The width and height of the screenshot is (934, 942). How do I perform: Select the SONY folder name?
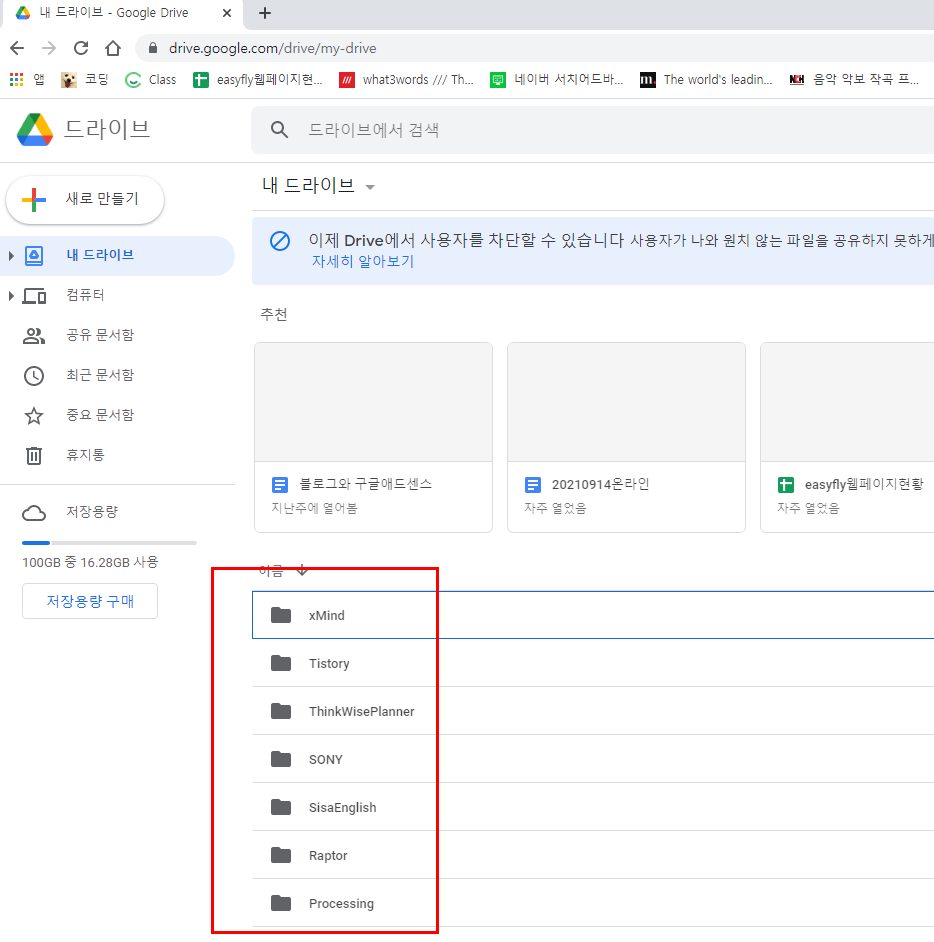point(326,759)
